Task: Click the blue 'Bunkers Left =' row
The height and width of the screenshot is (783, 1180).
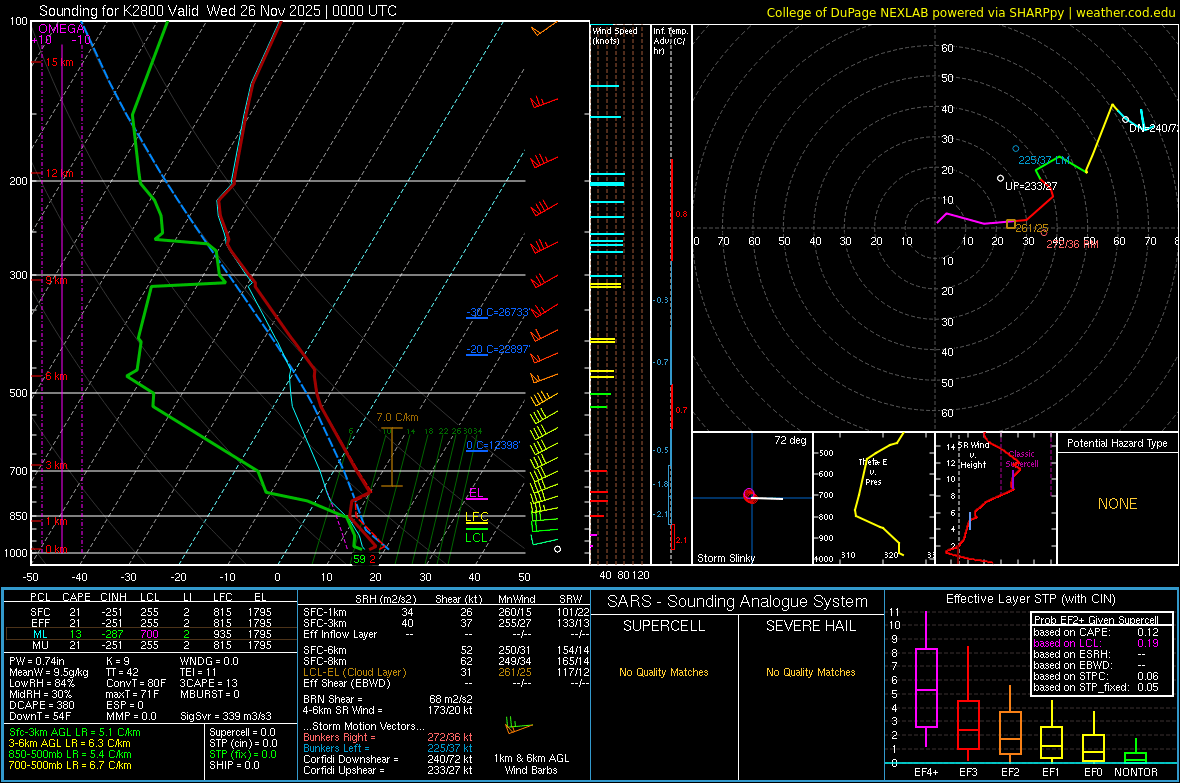Action: (388, 748)
